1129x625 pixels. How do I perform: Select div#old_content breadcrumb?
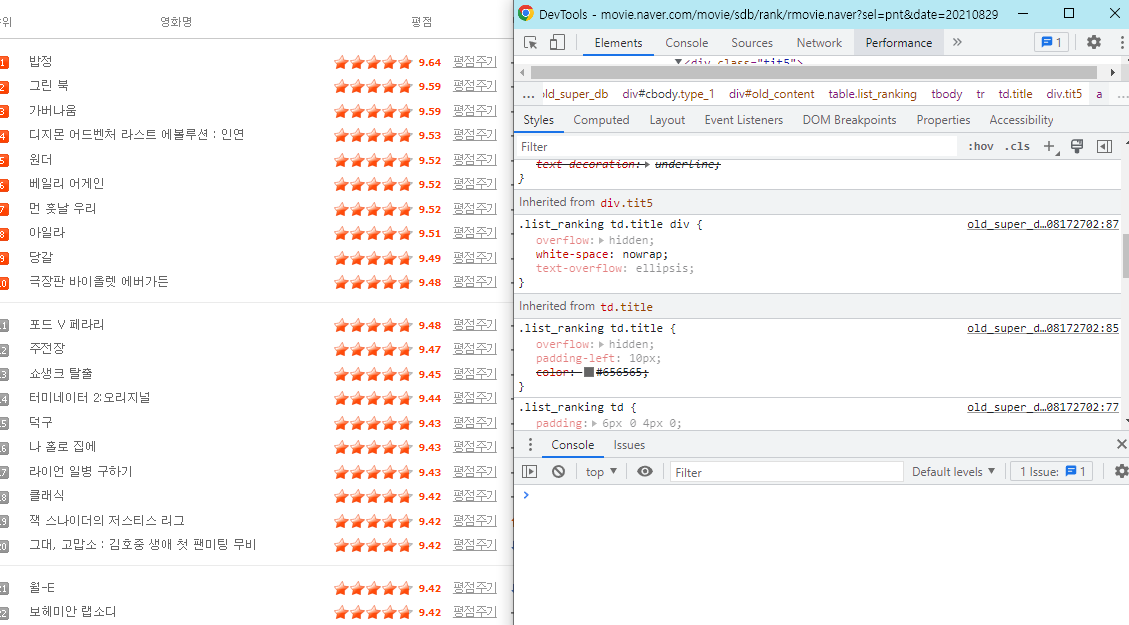tap(771, 94)
